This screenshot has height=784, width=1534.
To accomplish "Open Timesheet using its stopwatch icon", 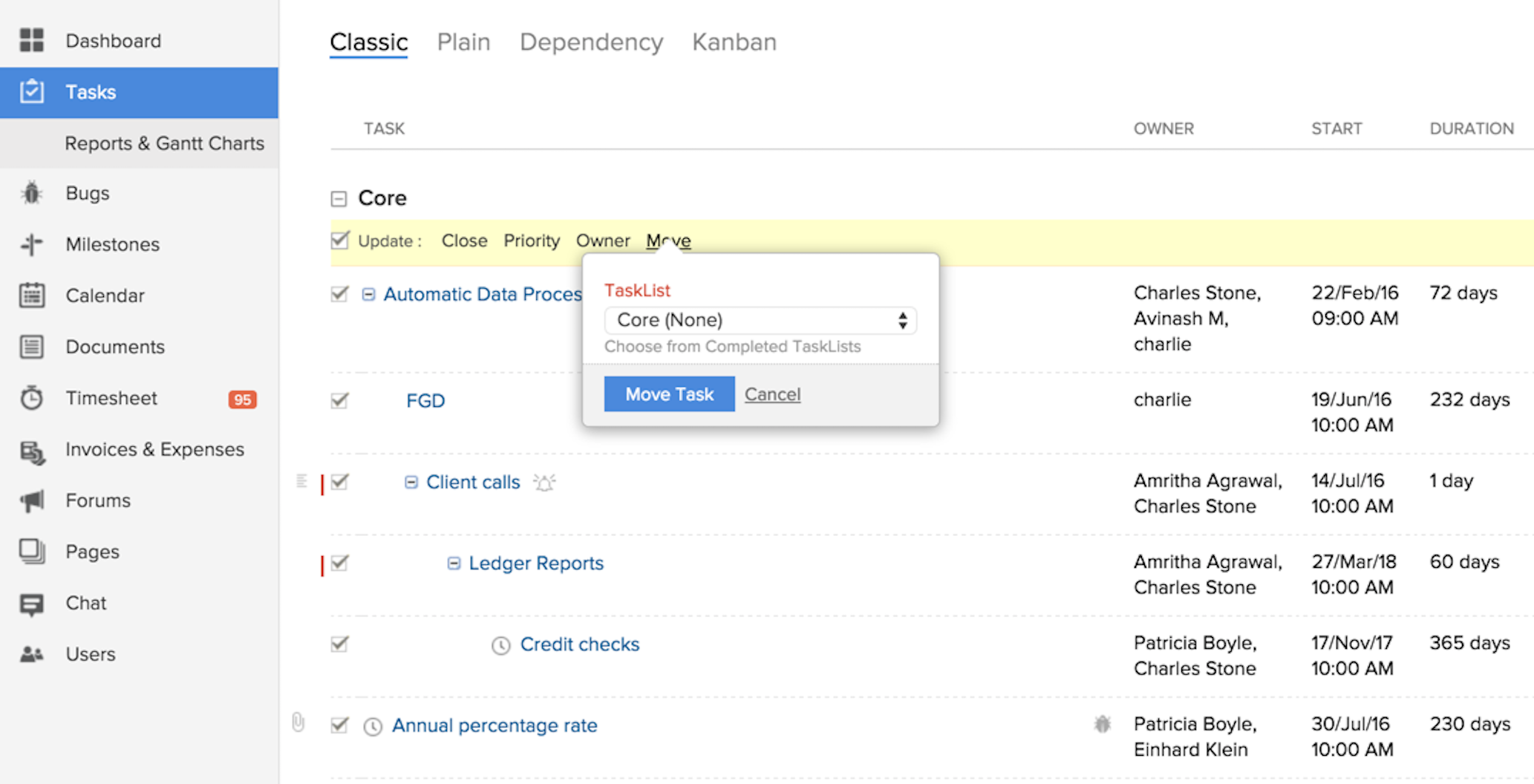I will tap(31, 399).
